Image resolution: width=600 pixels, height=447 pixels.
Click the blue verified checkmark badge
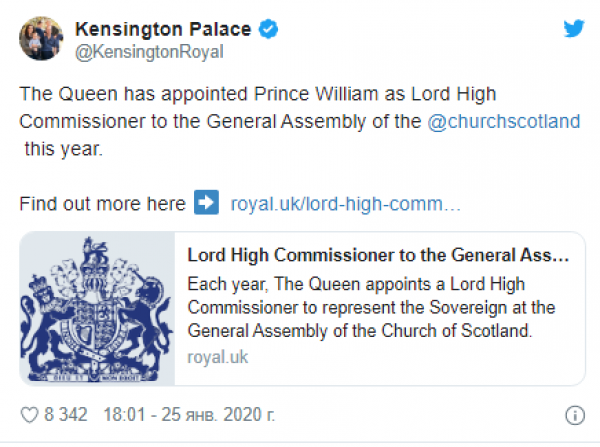pos(269,29)
